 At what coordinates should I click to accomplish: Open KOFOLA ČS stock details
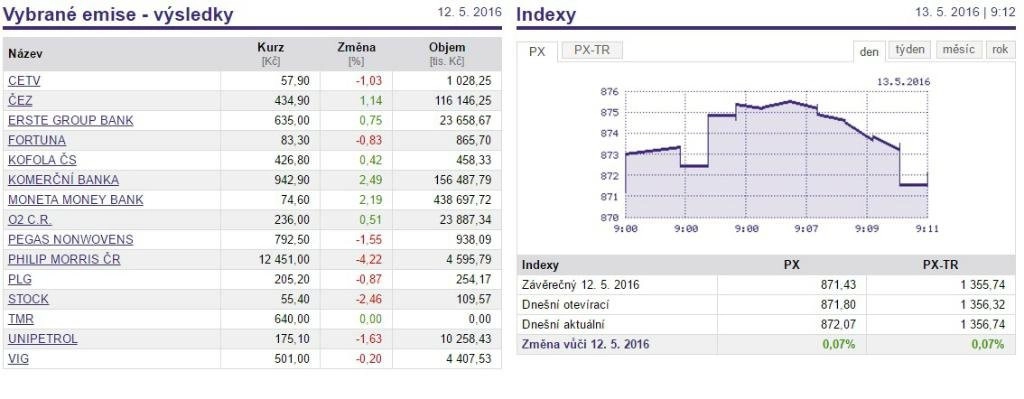(x=42, y=160)
